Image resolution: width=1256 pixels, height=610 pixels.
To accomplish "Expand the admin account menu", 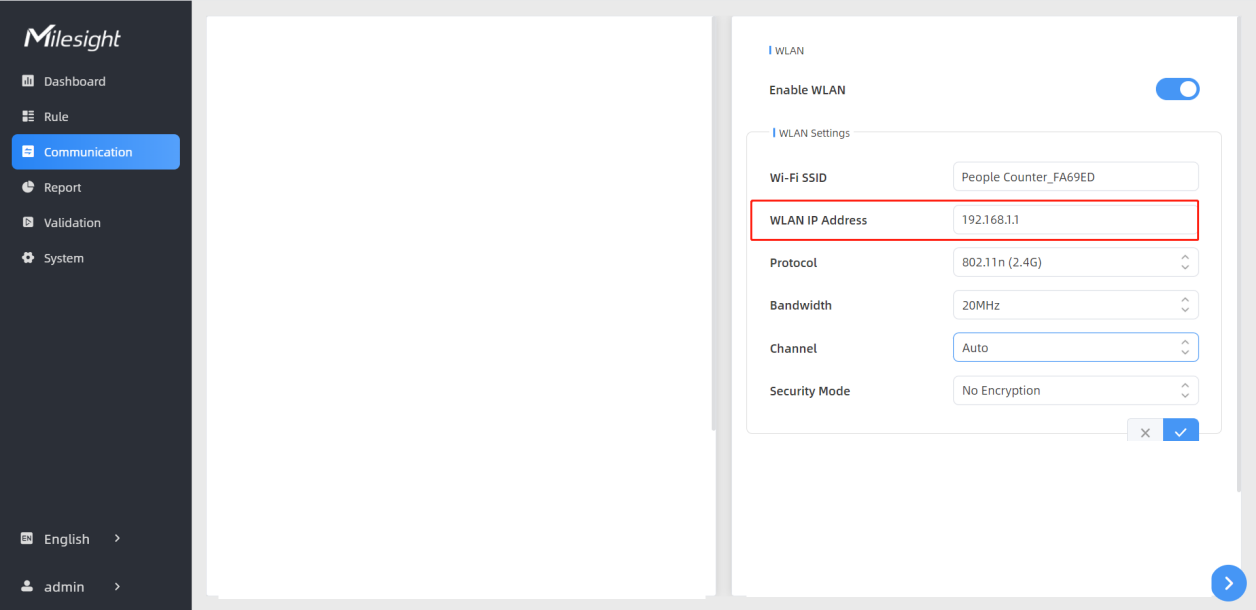I will coord(70,587).
